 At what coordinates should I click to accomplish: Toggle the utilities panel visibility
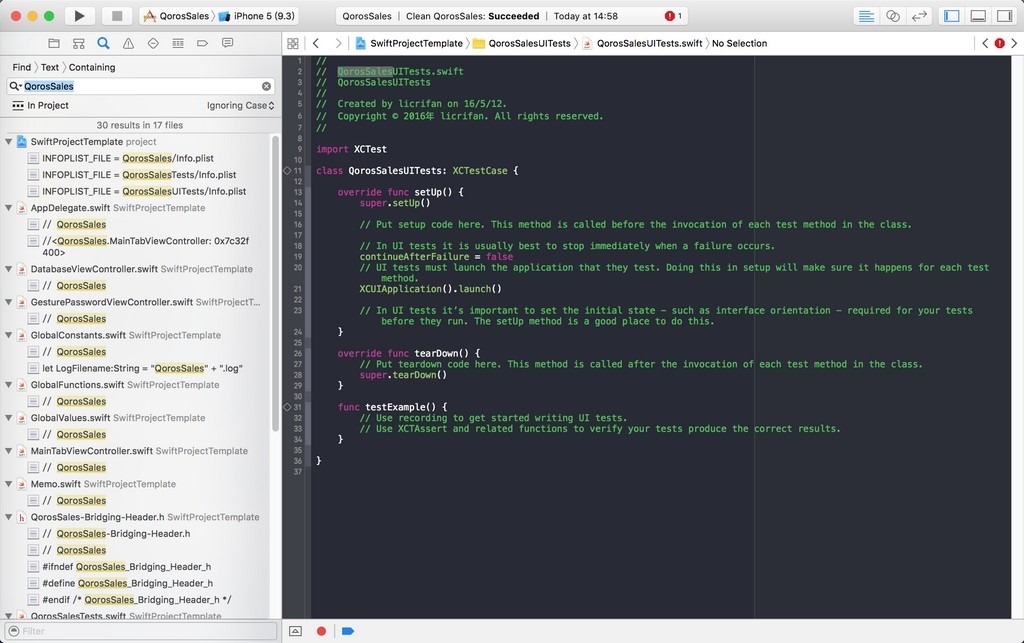(x=1004, y=16)
